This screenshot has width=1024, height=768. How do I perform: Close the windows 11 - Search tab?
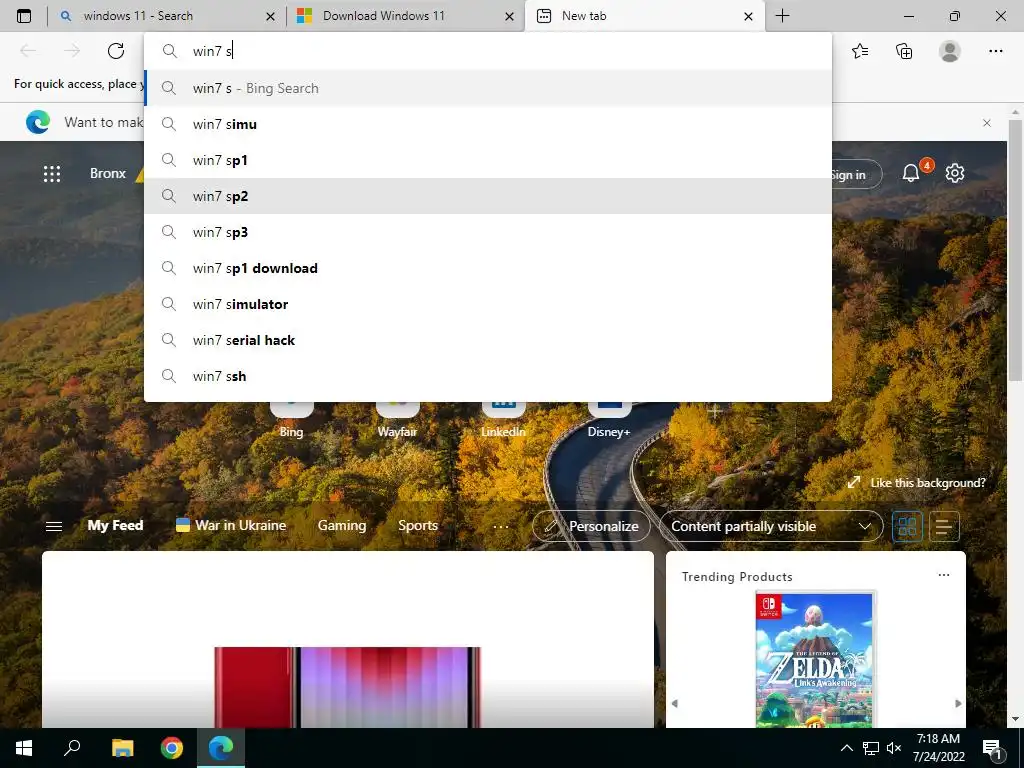click(270, 16)
